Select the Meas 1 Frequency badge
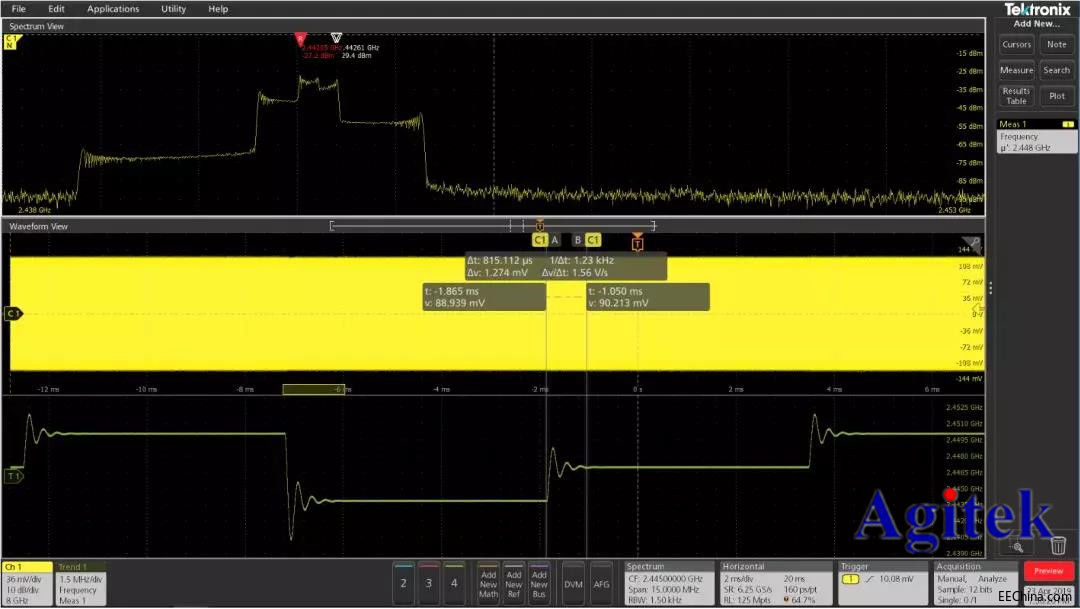Image resolution: width=1080 pixels, height=609 pixels. 1037,136
